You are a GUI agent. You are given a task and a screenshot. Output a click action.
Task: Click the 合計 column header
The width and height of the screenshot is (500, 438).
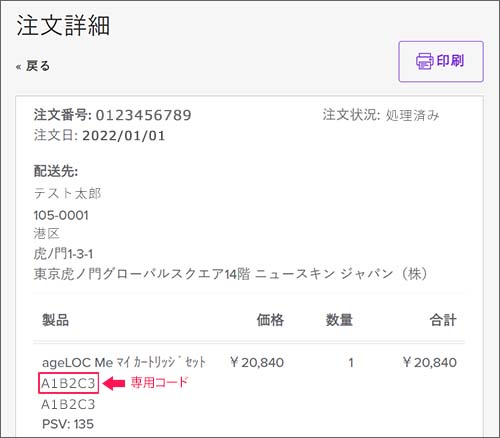443,320
